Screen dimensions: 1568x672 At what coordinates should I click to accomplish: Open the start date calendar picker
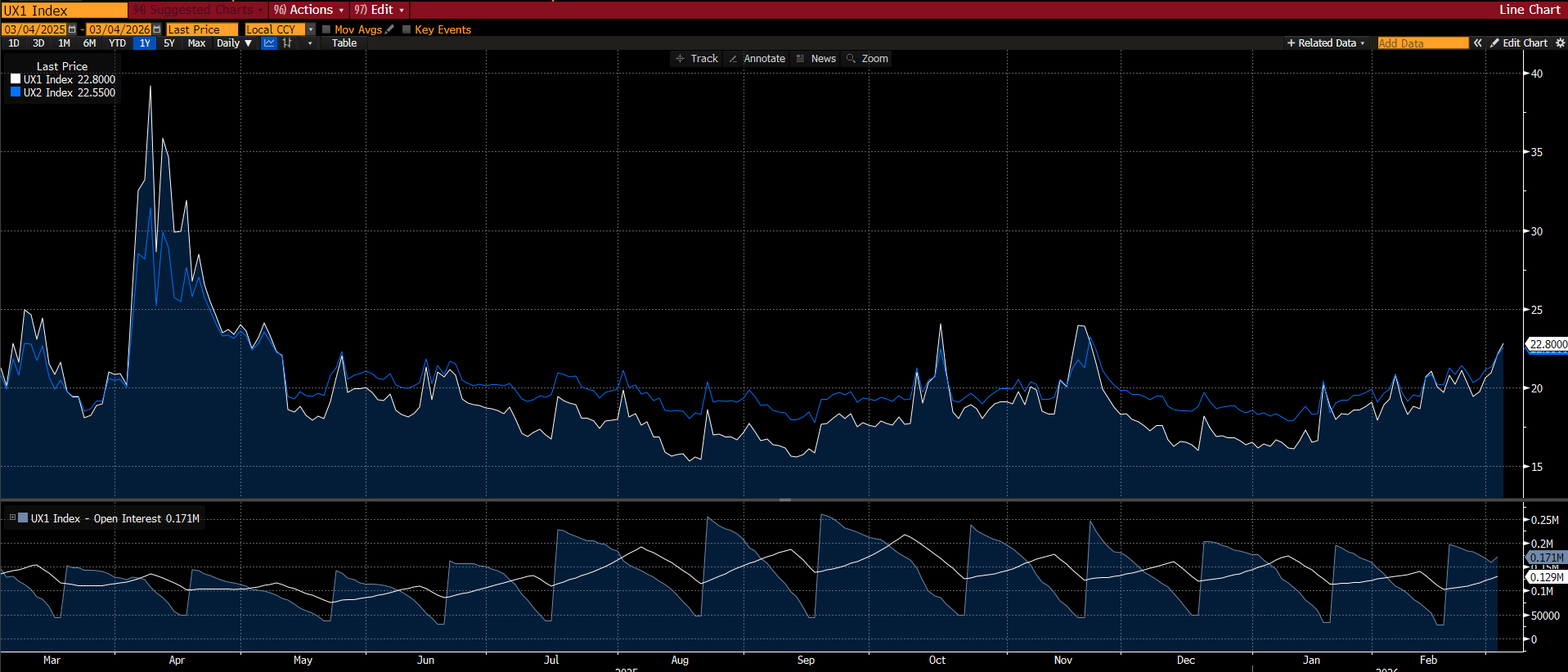click(x=72, y=29)
